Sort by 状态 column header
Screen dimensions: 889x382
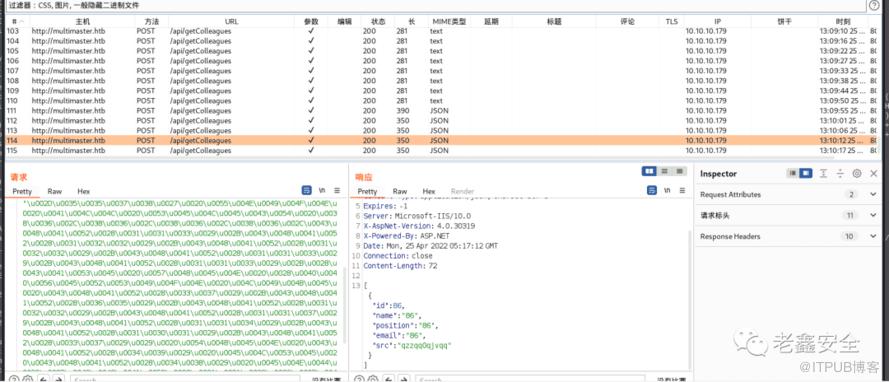point(378,22)
